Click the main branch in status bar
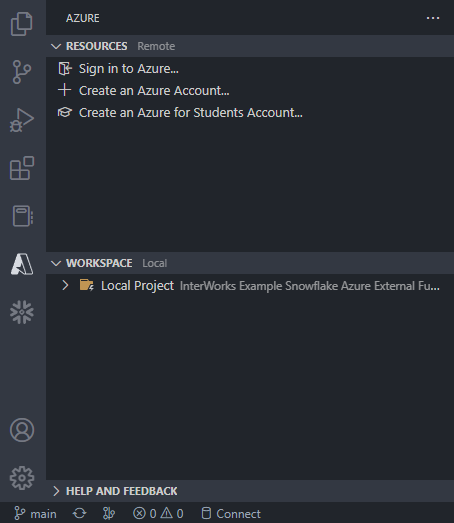The height and width of the screenshot is (523, 454). [35, 514]
